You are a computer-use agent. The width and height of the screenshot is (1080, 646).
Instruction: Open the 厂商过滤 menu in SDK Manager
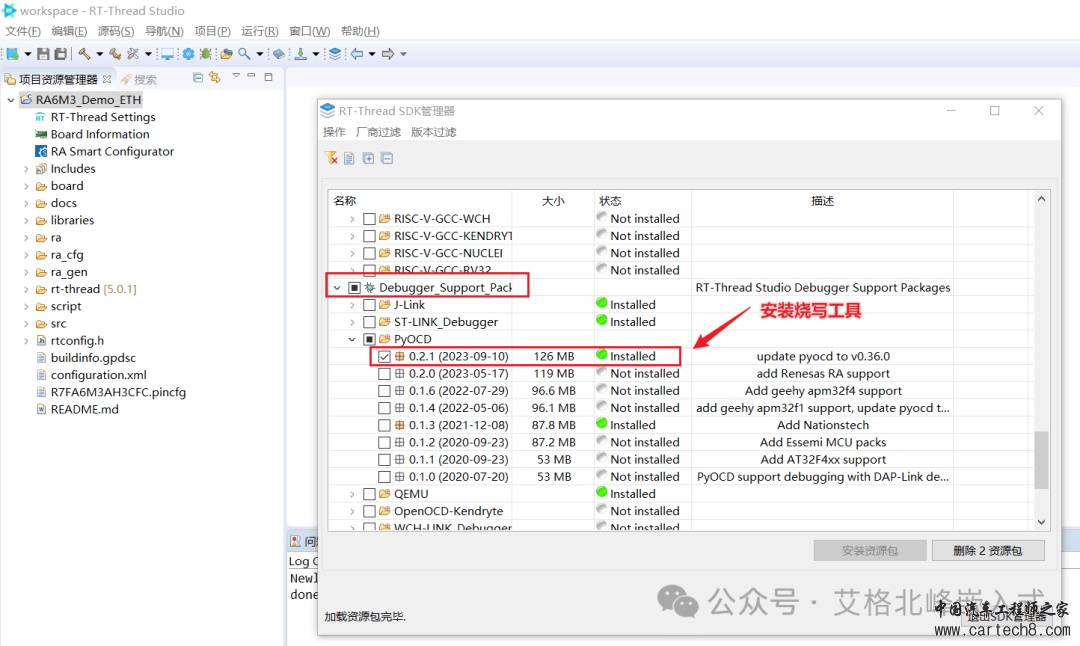[x=378, y=132]
